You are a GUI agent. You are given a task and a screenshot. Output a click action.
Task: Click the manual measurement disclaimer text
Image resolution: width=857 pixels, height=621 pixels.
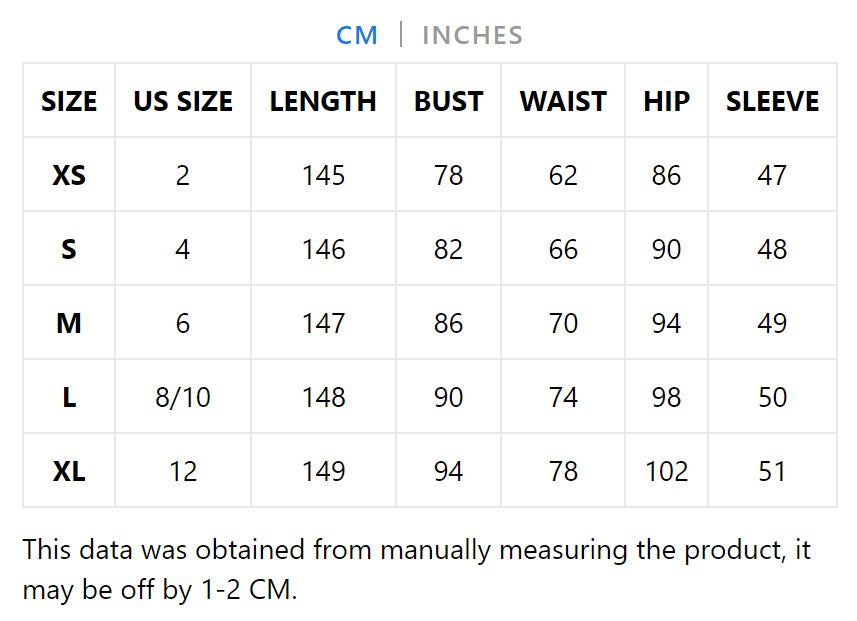pyautogui.click(x=416, y=569)
